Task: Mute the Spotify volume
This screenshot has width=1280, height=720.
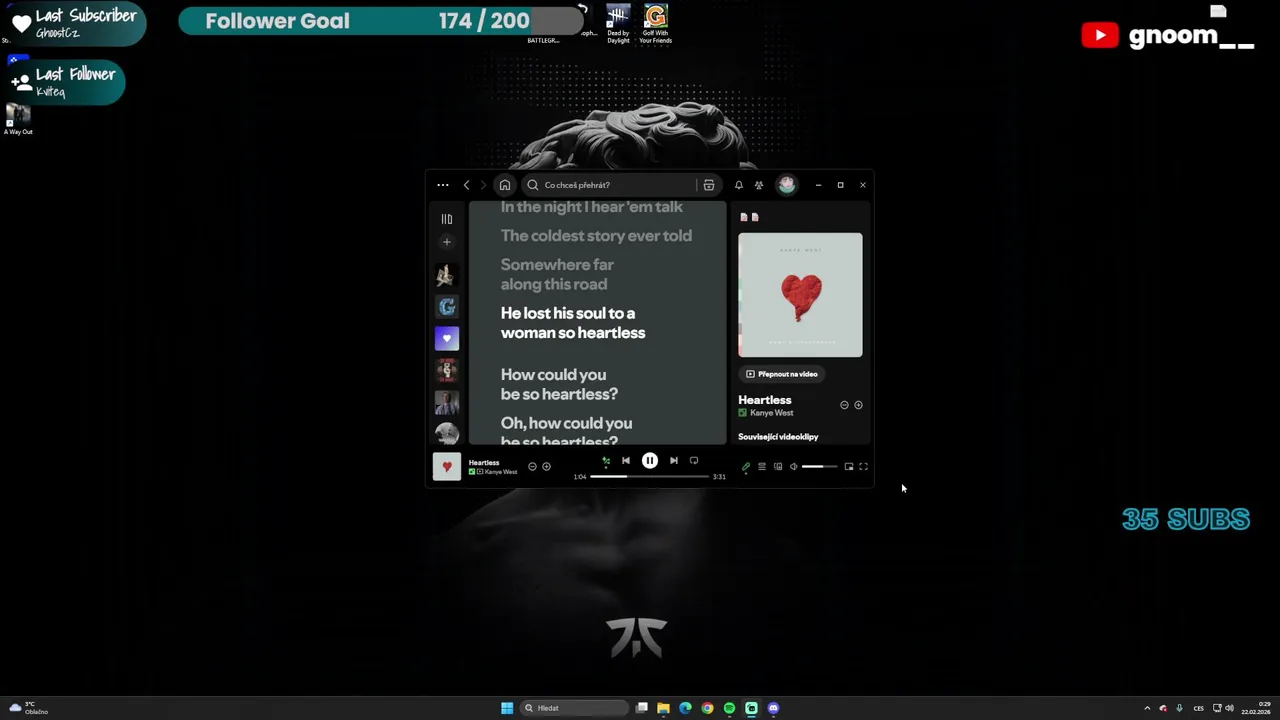Action: point(794,467)
